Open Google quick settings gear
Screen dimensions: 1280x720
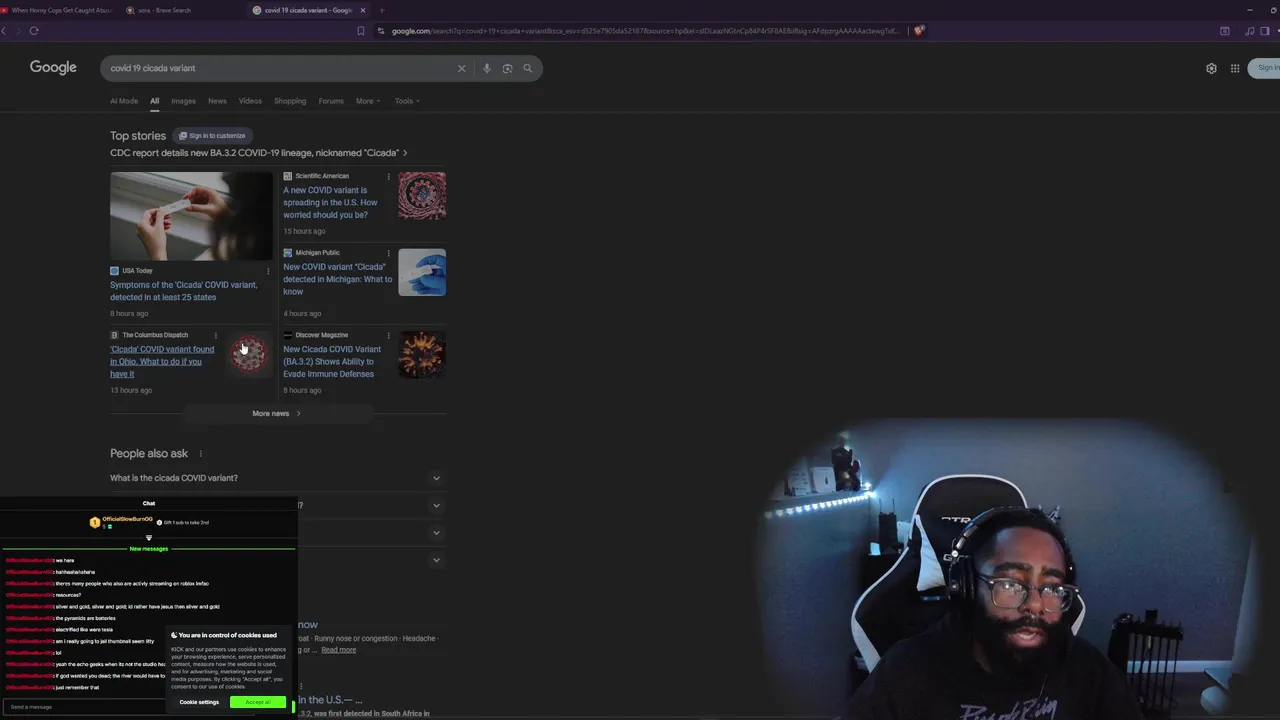tap(1211, 68)
